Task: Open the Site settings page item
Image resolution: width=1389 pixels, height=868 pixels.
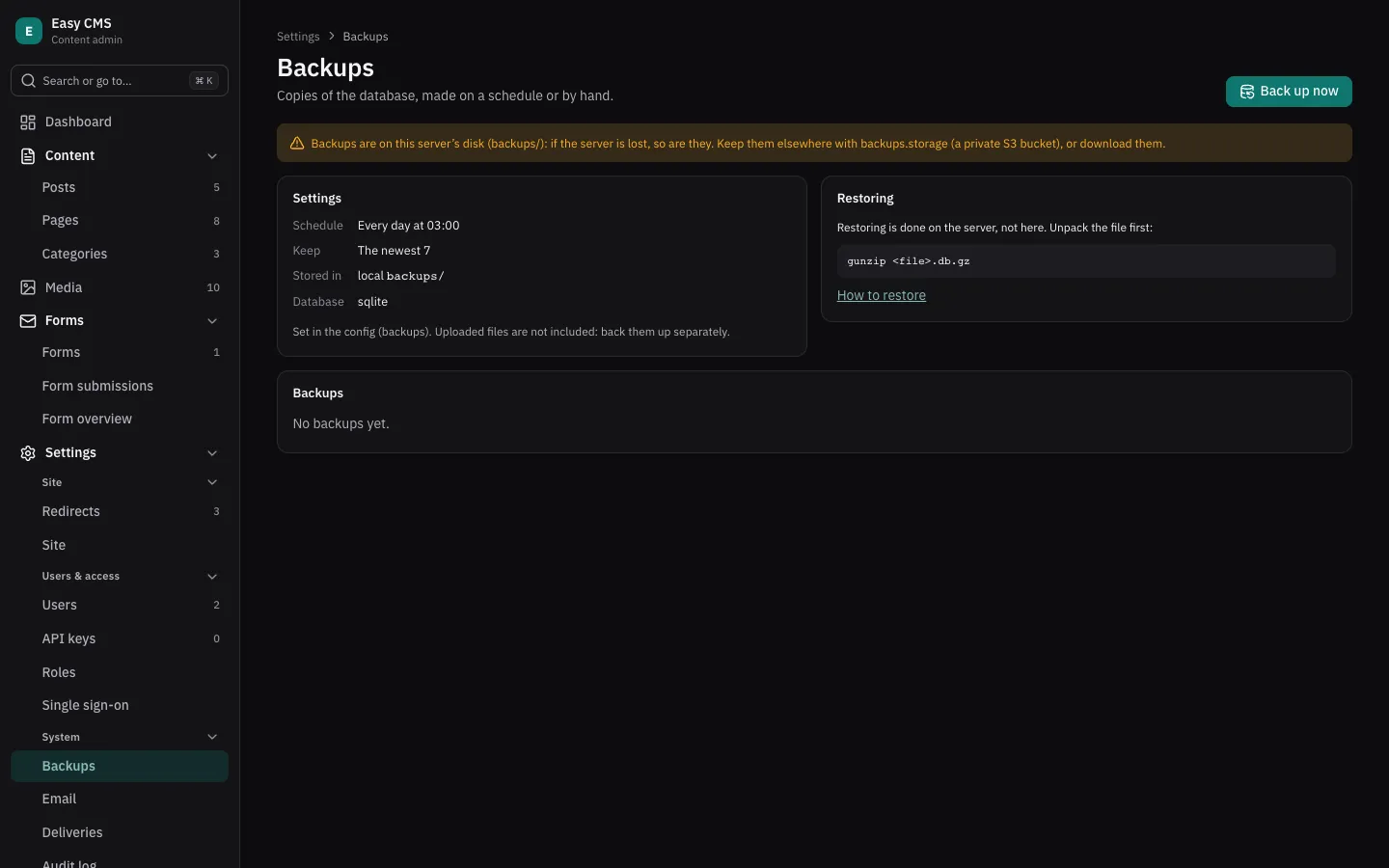Action: pyautogui.click(x=120, y=545)
